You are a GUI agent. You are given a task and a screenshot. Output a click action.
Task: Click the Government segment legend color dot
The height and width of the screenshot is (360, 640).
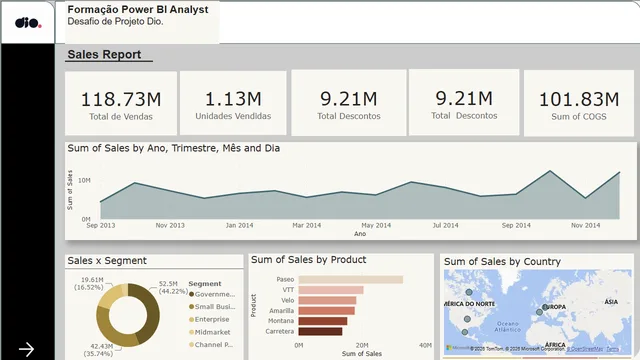tap(191, 294)
